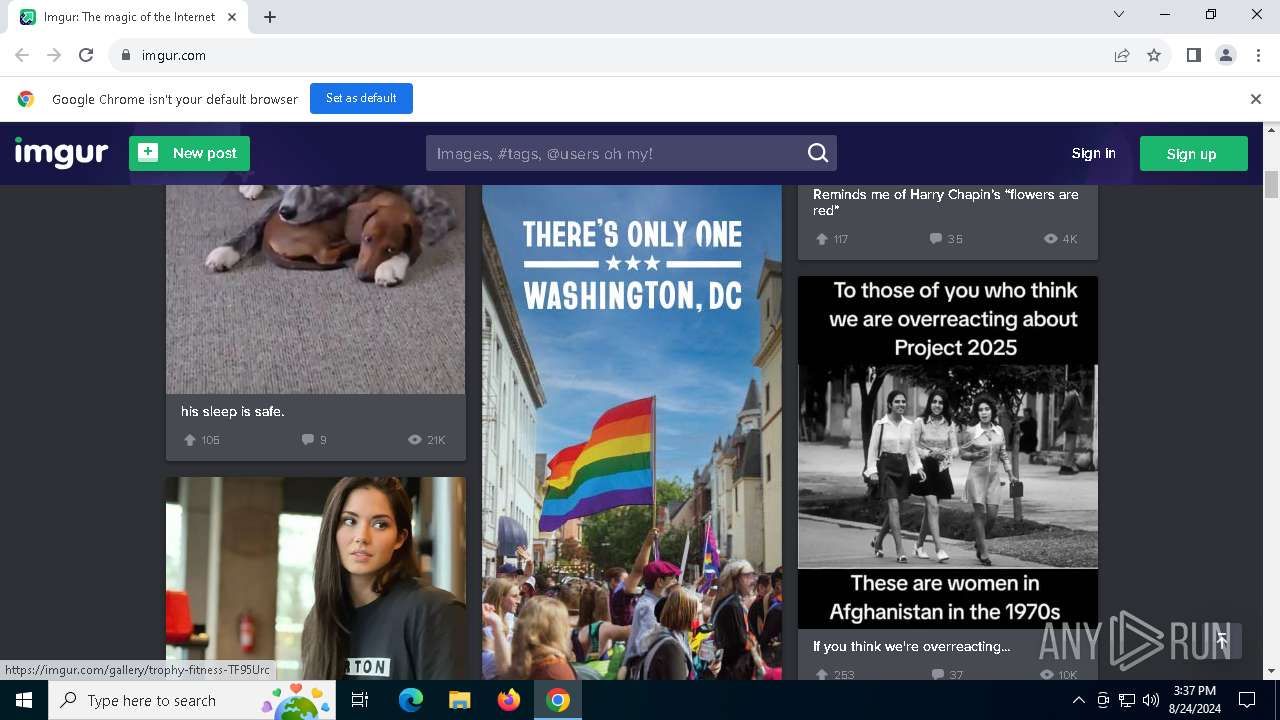The width and height of the screenshot is (1280, 720).
Task: Open the Washington, DC pride flag image
Action: 632,432
